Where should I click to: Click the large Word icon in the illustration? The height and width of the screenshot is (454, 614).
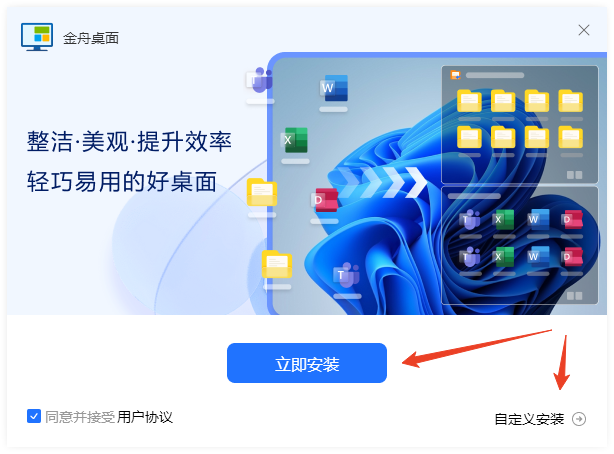[x=334, y=88]
